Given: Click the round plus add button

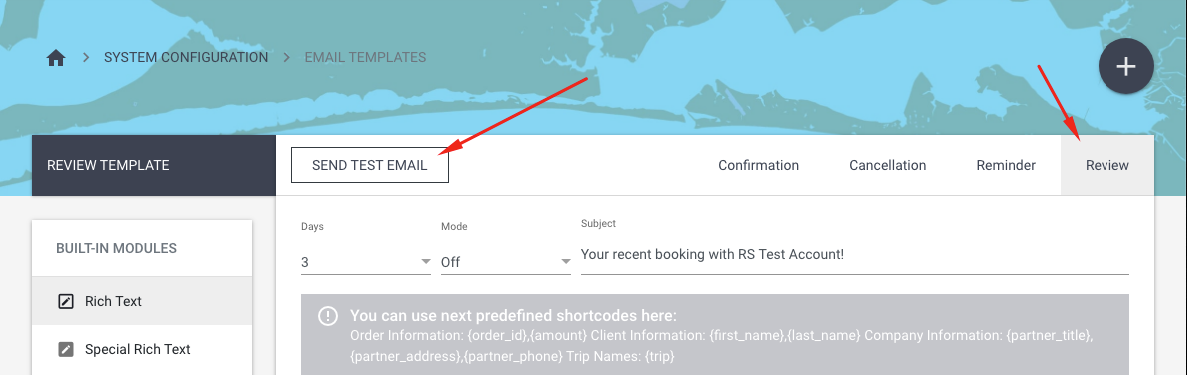Looking at the screenshot, I should [x=1126, y=66].
